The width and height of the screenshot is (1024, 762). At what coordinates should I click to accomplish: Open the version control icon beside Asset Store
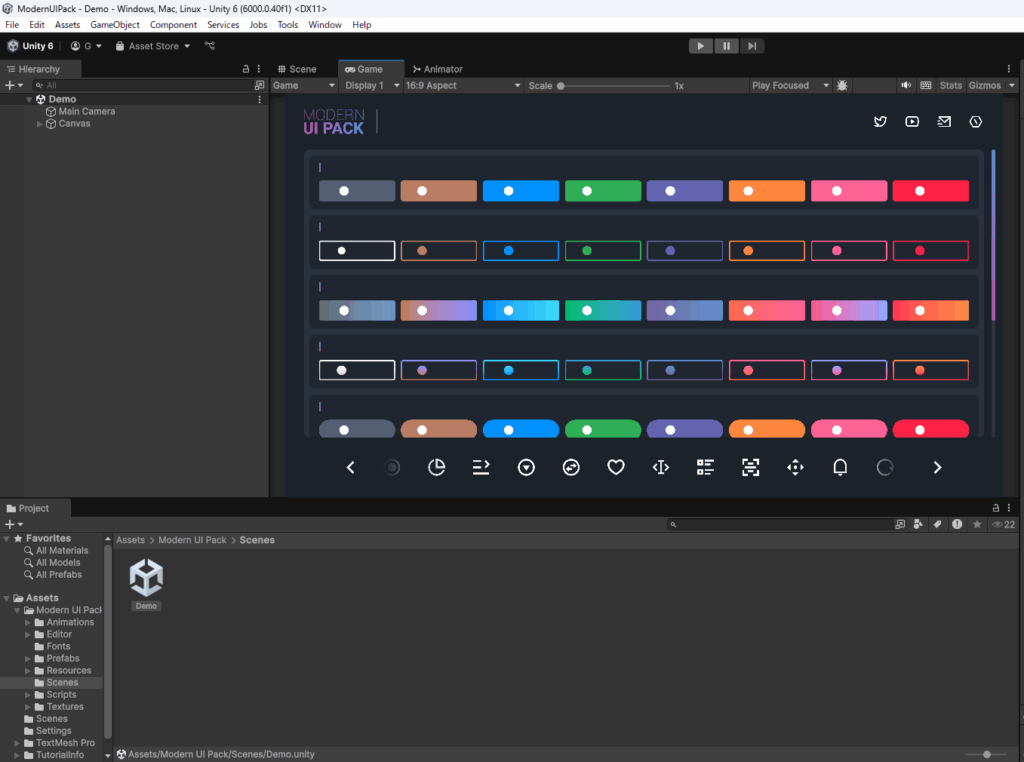point(210,46)
